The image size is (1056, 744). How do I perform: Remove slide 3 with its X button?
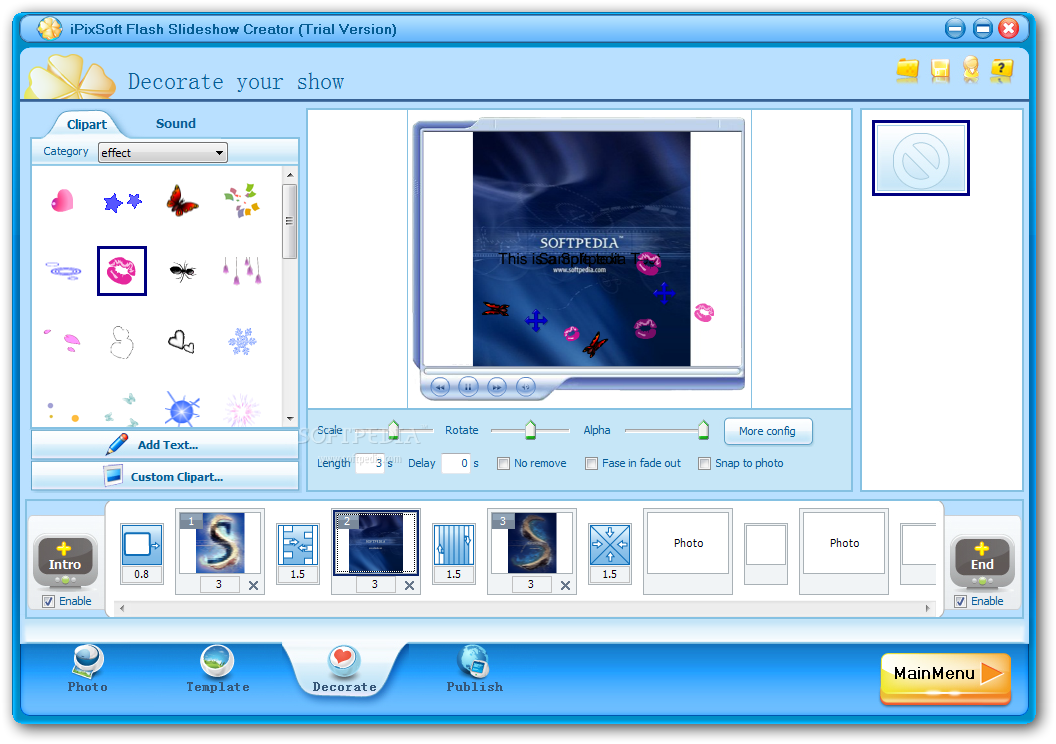tap(566, 585)
